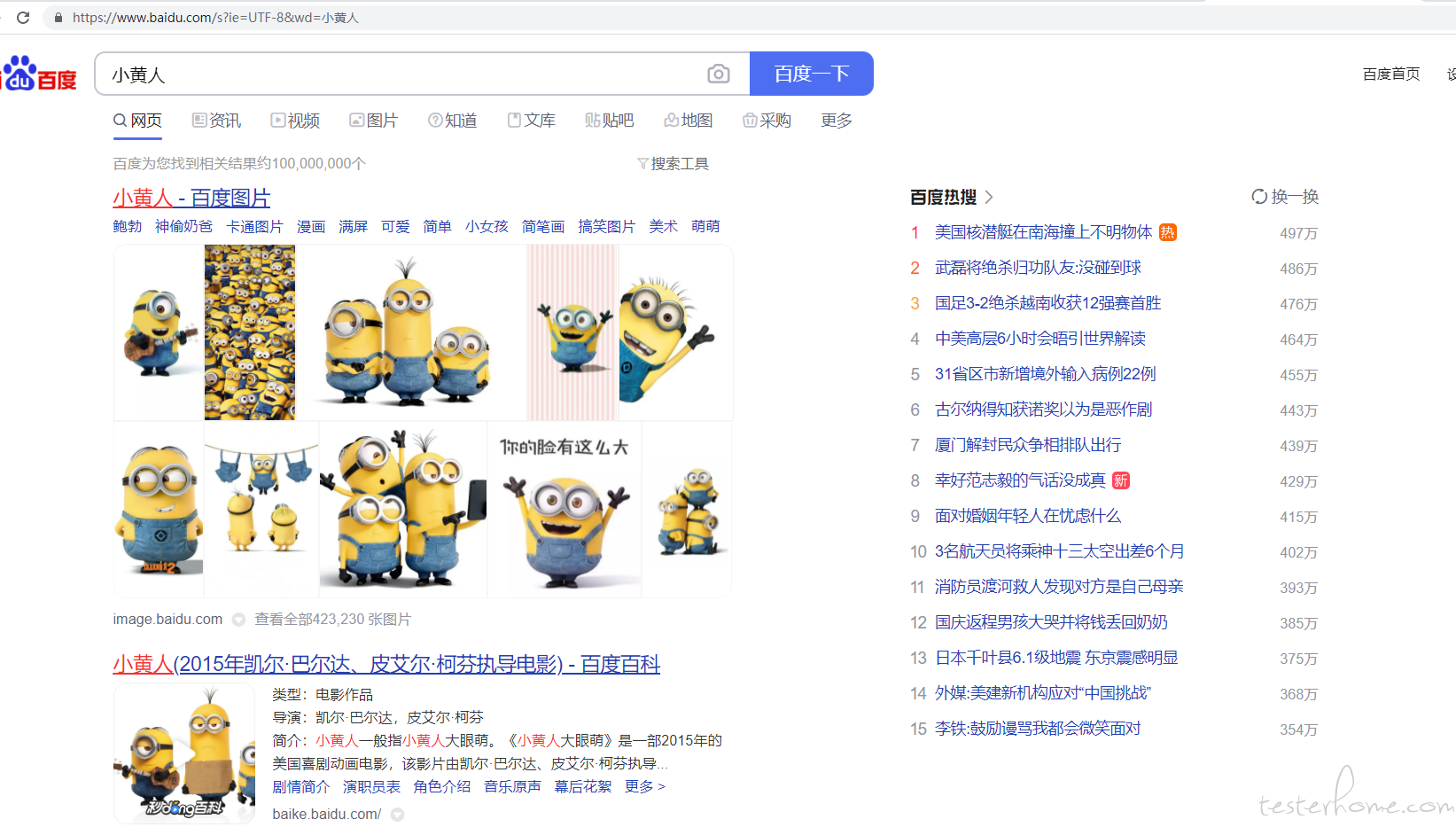Click the 可爱 tag link
This screenshot has height=835, width=1456.
click(395, 226)
